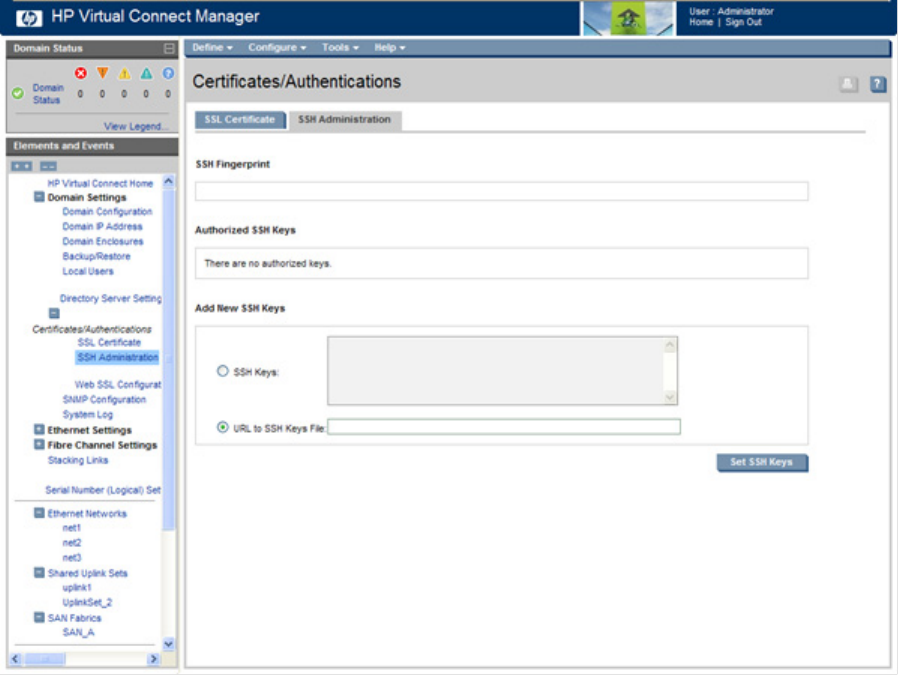Viewport: 899px width, 676px height.
Task: Open Web SSL Configuration in tree
Action: 118,385
